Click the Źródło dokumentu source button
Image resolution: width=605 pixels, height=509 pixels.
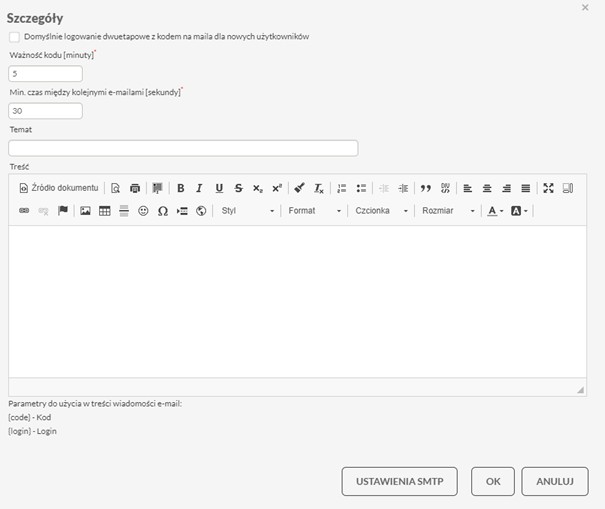click(x=59, y=188)
